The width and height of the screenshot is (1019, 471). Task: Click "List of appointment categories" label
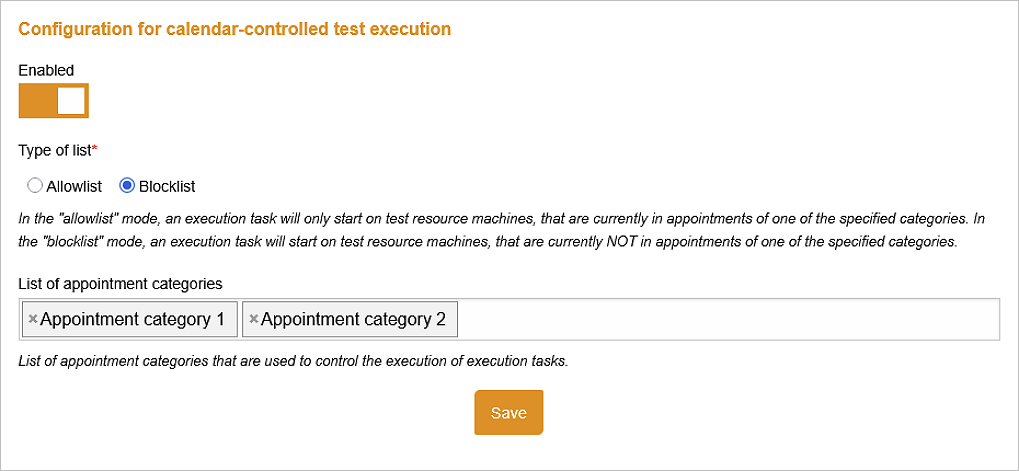pyautogui.click(x=120, y=284)
